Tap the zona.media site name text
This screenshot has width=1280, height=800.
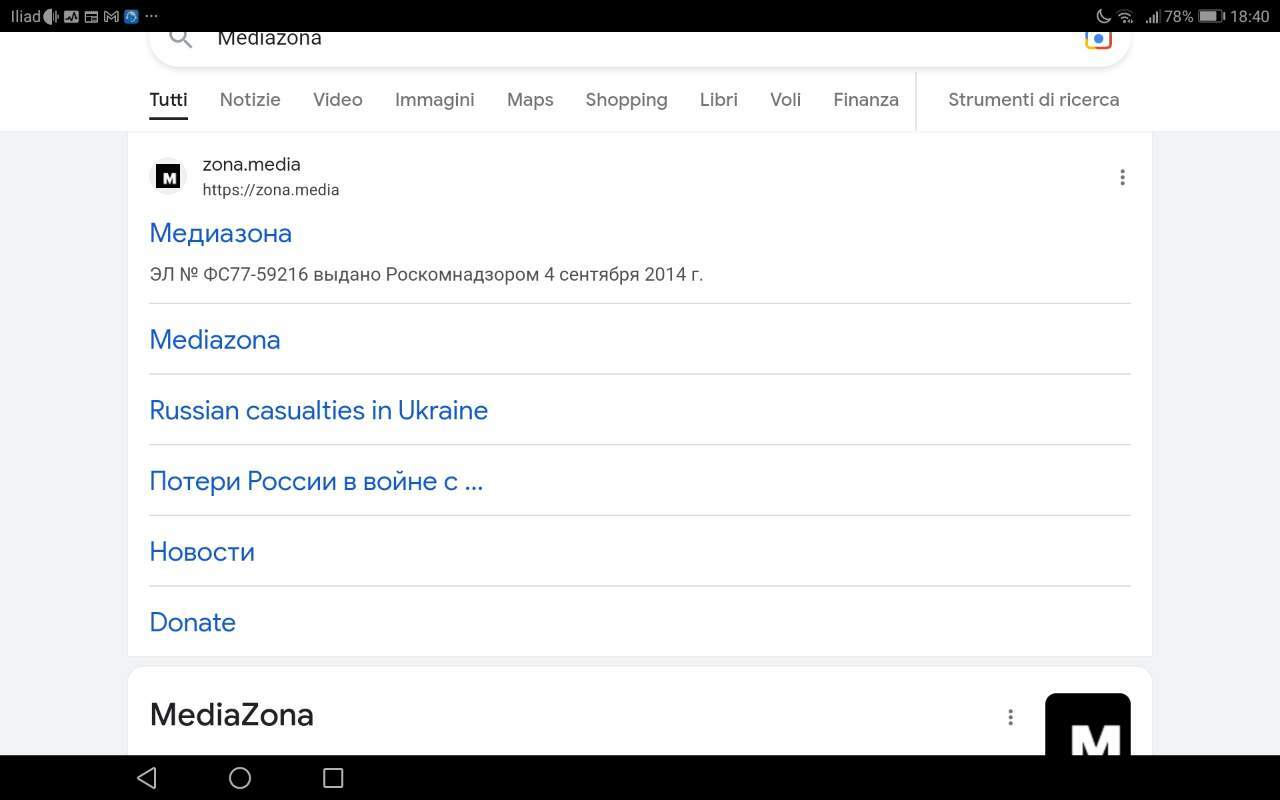pyautogui.click(x=252, y=164)
